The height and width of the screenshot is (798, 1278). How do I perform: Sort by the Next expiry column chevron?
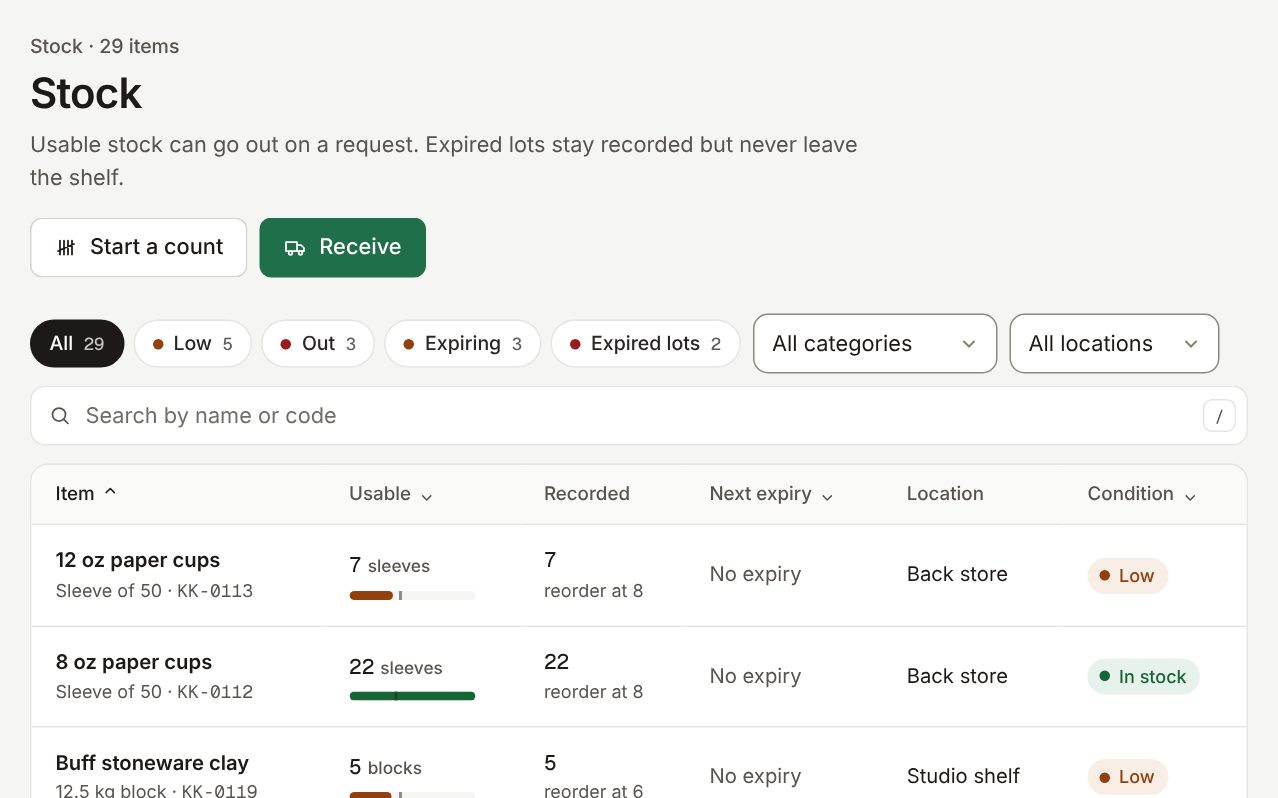pyautogui.click(x=827, y=496)
